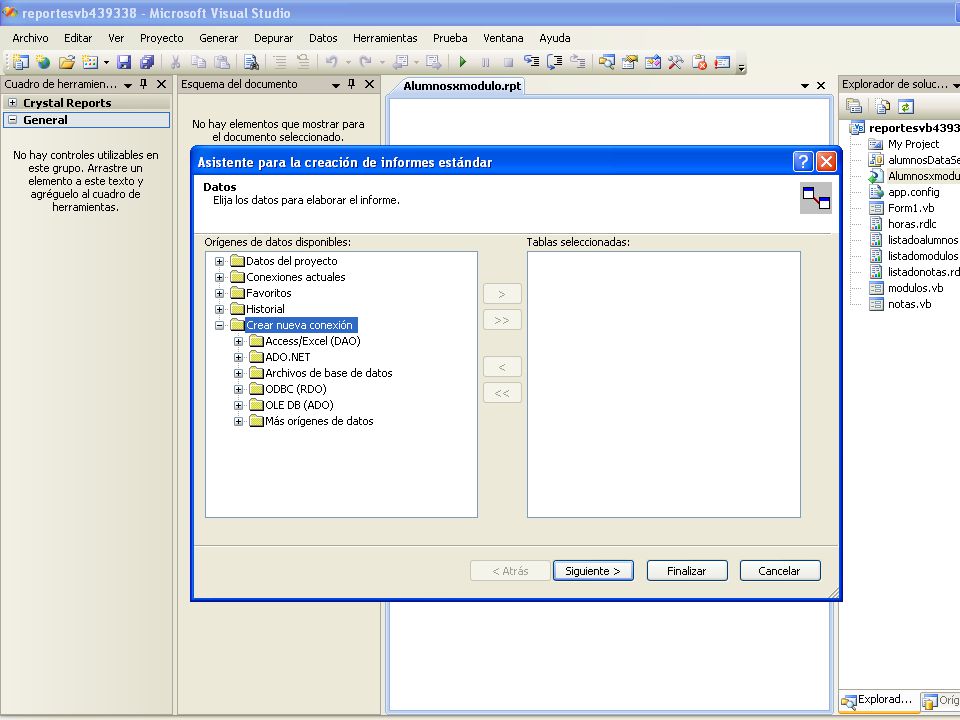The image size is (960, 720).
Task: Open the Properties Window toolbar icon
Action: pos(629,62)
